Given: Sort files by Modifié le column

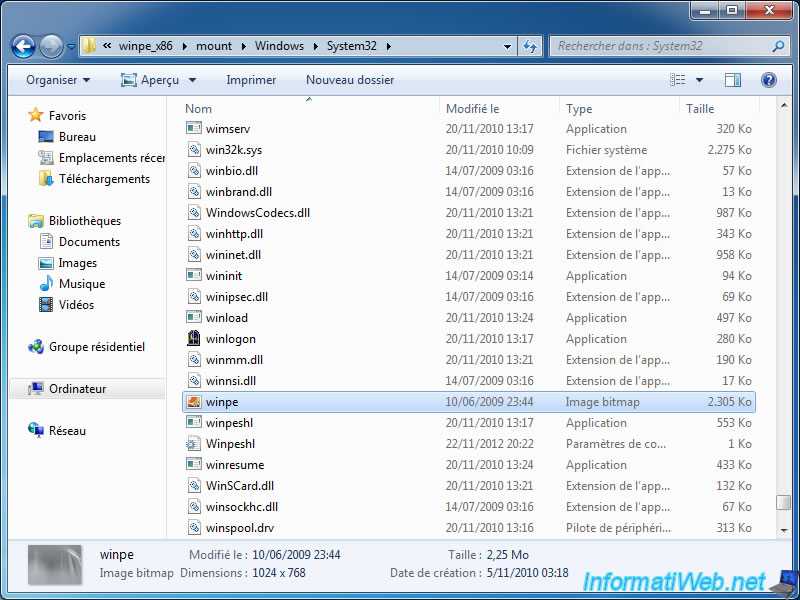Looking at the screenshot, I should (x=473, y=109).
